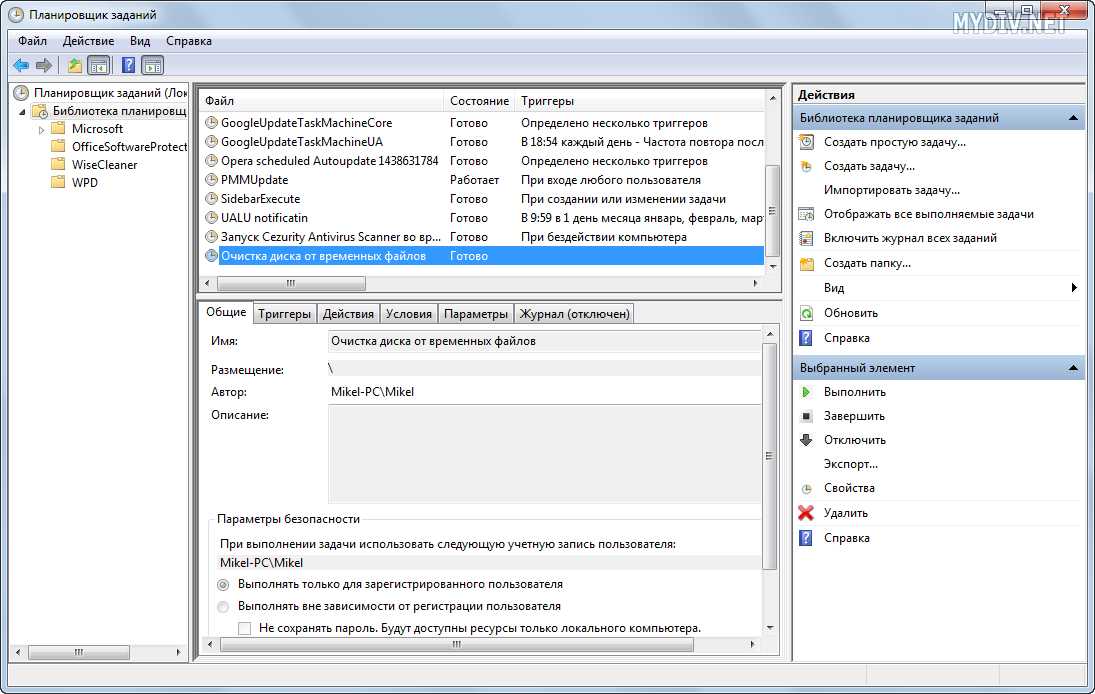Image resolution: width=1095 pixels, height=694 pixels.
Task: Toggle the 'Не сохранять пароль' checkbox
Action: point(245,628)
